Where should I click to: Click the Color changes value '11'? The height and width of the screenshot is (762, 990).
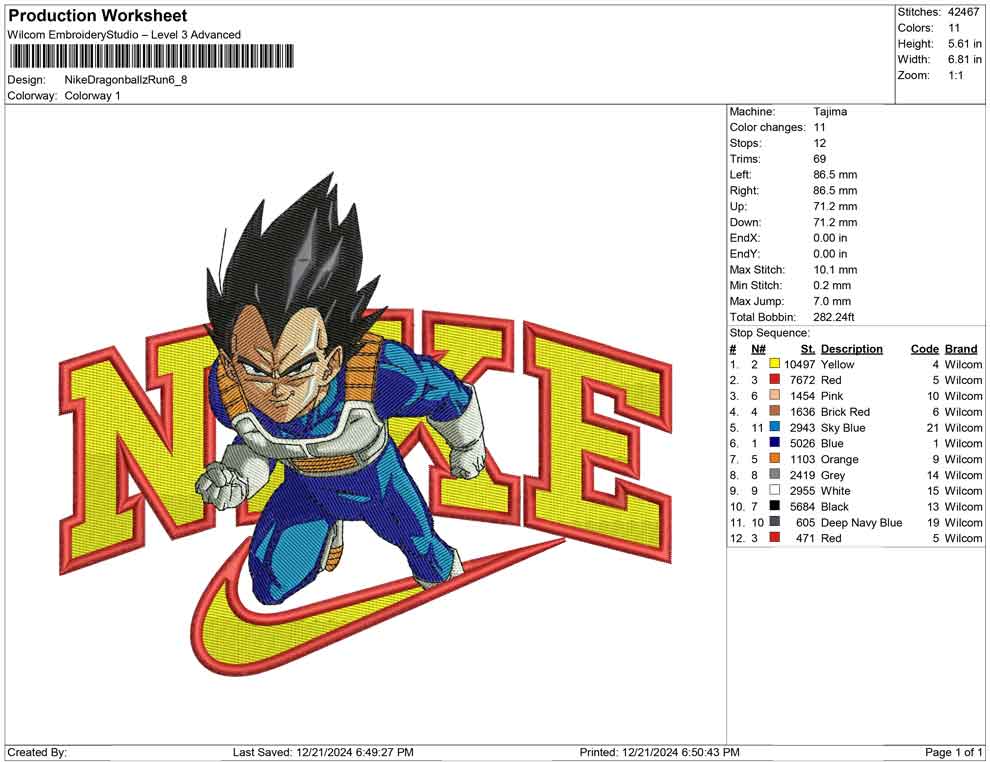tap(819, 127)
